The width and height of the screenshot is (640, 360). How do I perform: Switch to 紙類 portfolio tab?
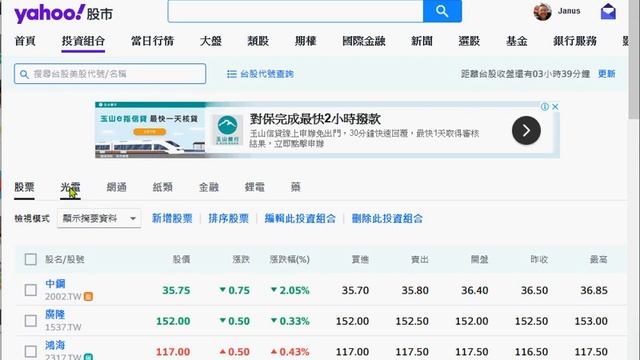pyautogui.click(x=162, y=187)
